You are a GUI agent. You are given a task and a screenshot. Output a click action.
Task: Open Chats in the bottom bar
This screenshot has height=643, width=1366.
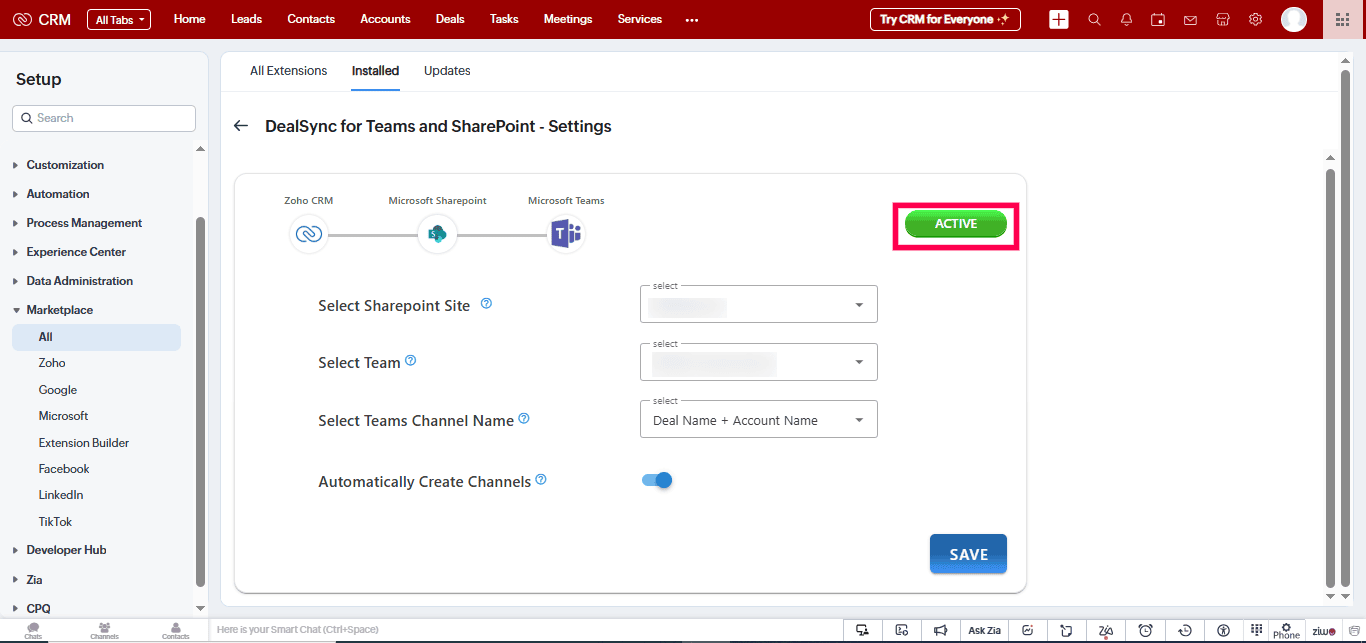tap(33, 630)
